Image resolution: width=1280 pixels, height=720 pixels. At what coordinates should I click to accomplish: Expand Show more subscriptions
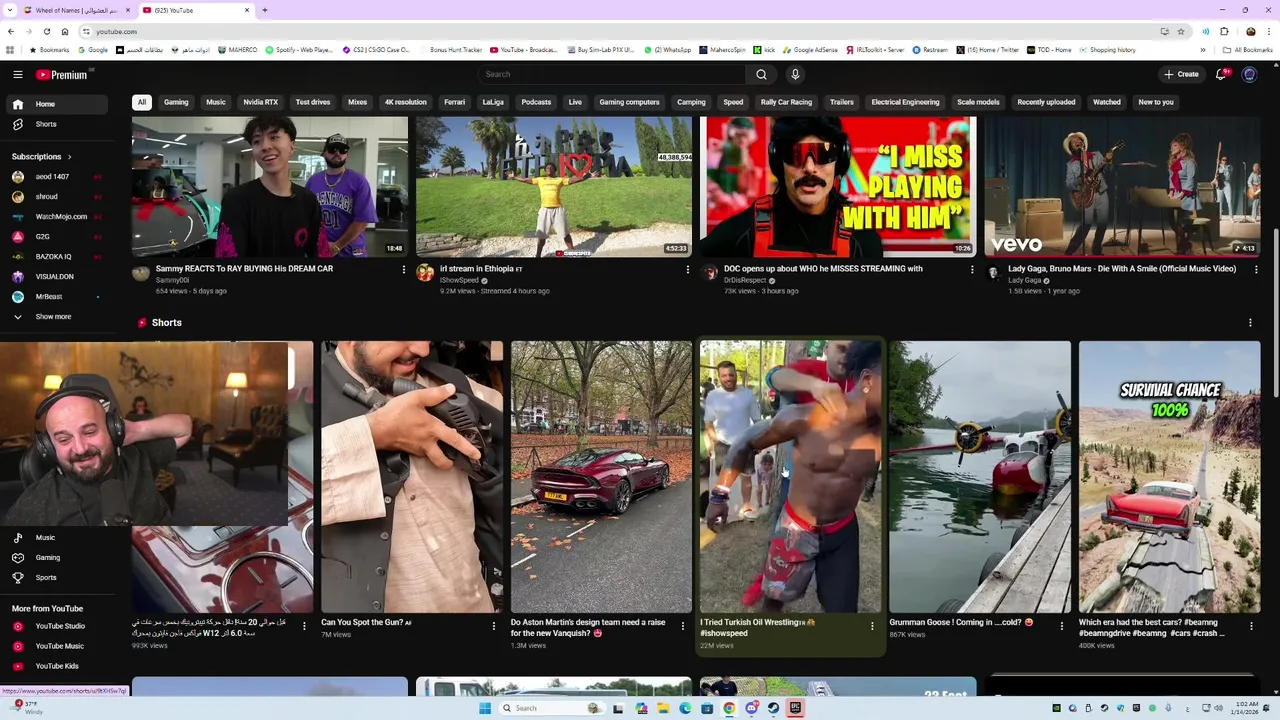point(54,317)
